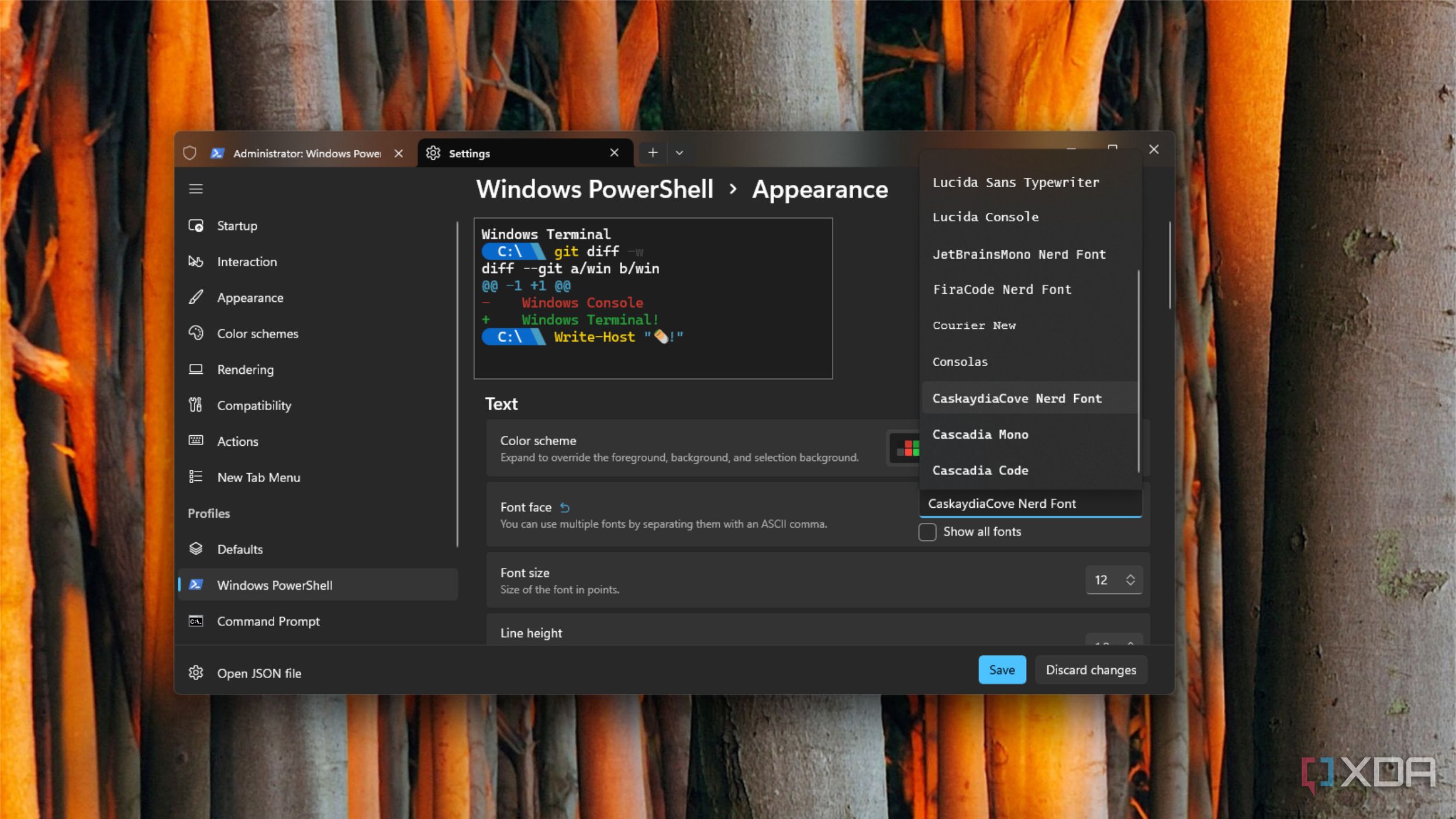
Task: Click the Actions keyboard icon
Action: 196,441
